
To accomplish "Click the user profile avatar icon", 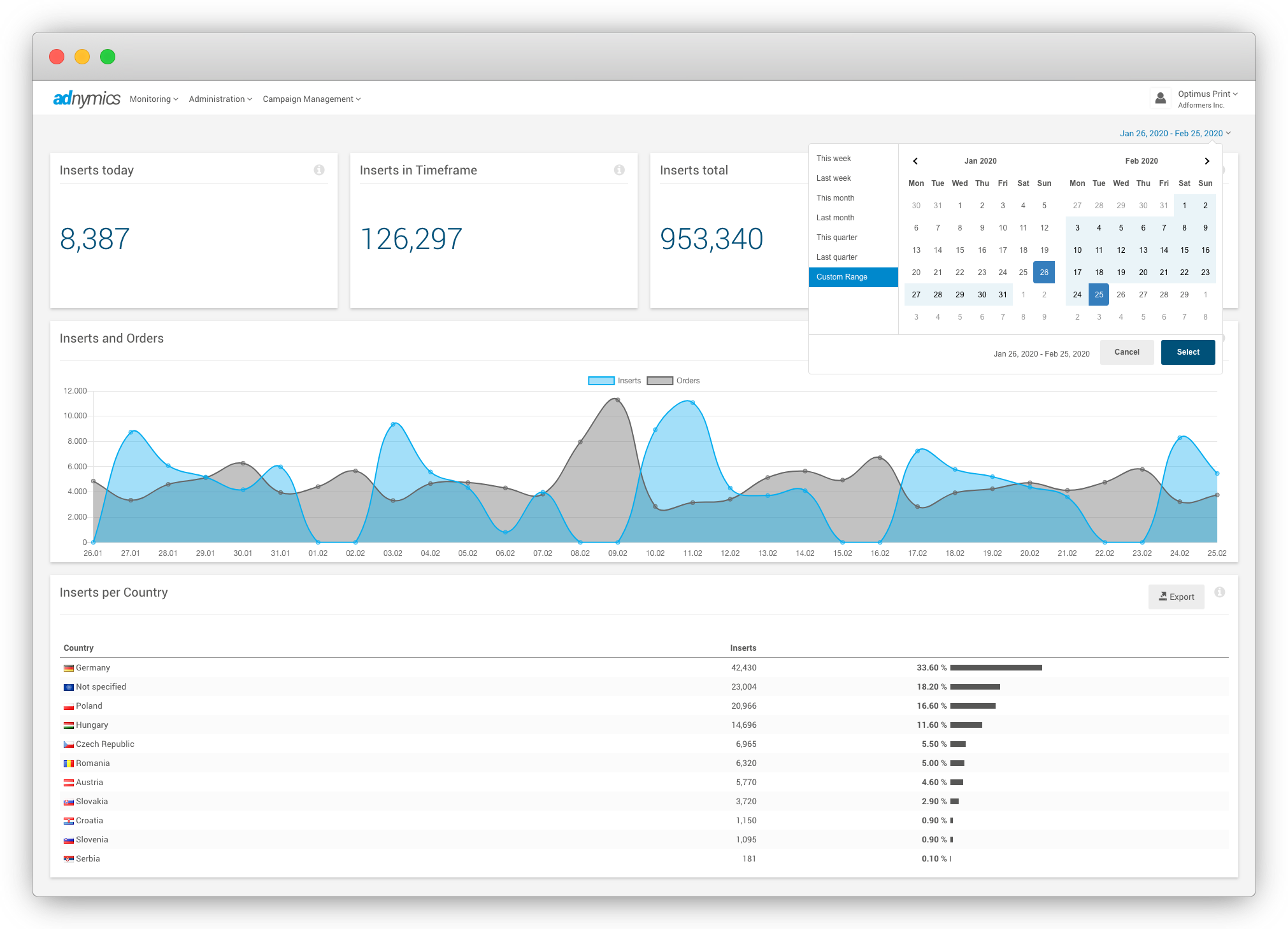I will tap(1160, 98).
